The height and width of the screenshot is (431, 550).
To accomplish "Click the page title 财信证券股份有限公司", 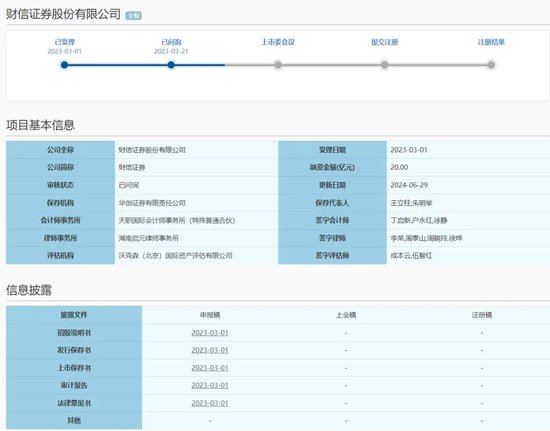I will [x=63, y=14].
